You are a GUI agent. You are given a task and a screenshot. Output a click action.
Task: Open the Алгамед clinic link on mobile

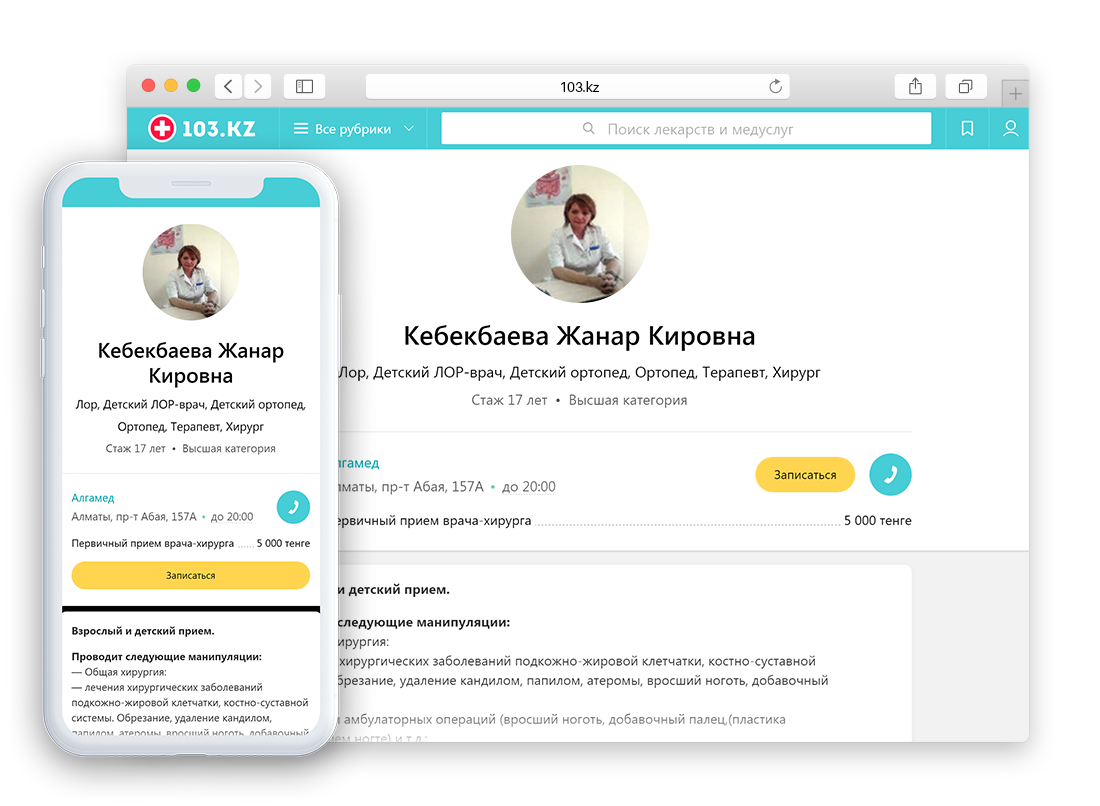(93, 497)
